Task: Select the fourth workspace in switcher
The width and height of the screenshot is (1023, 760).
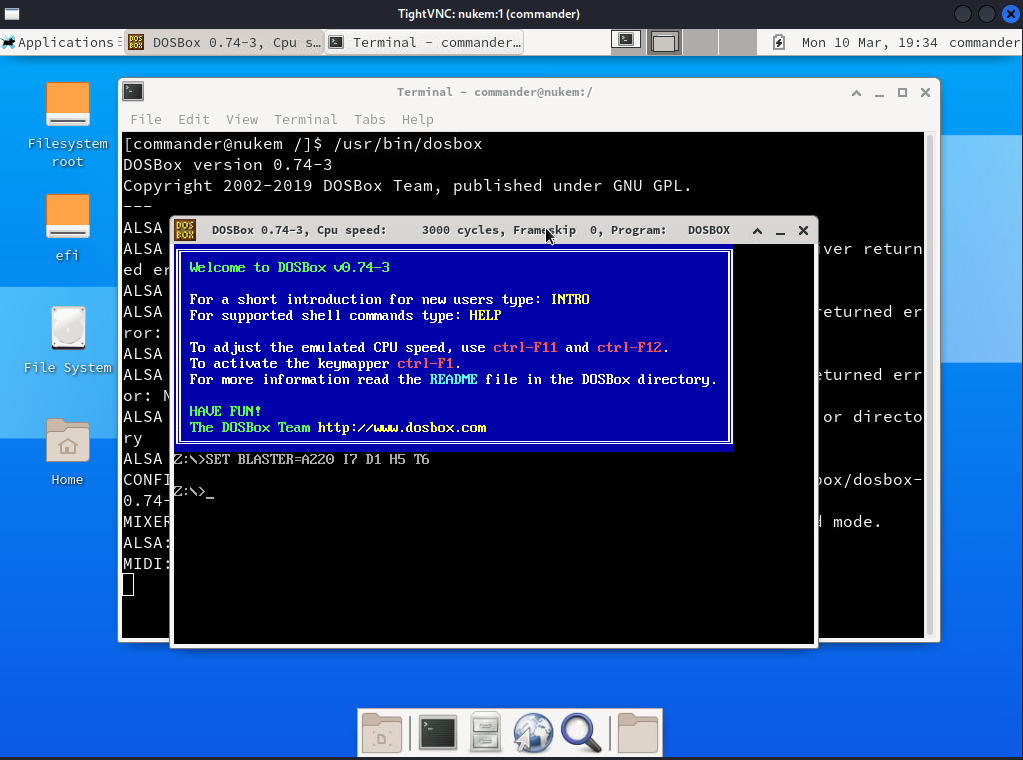Action: [x=737, y=42]
